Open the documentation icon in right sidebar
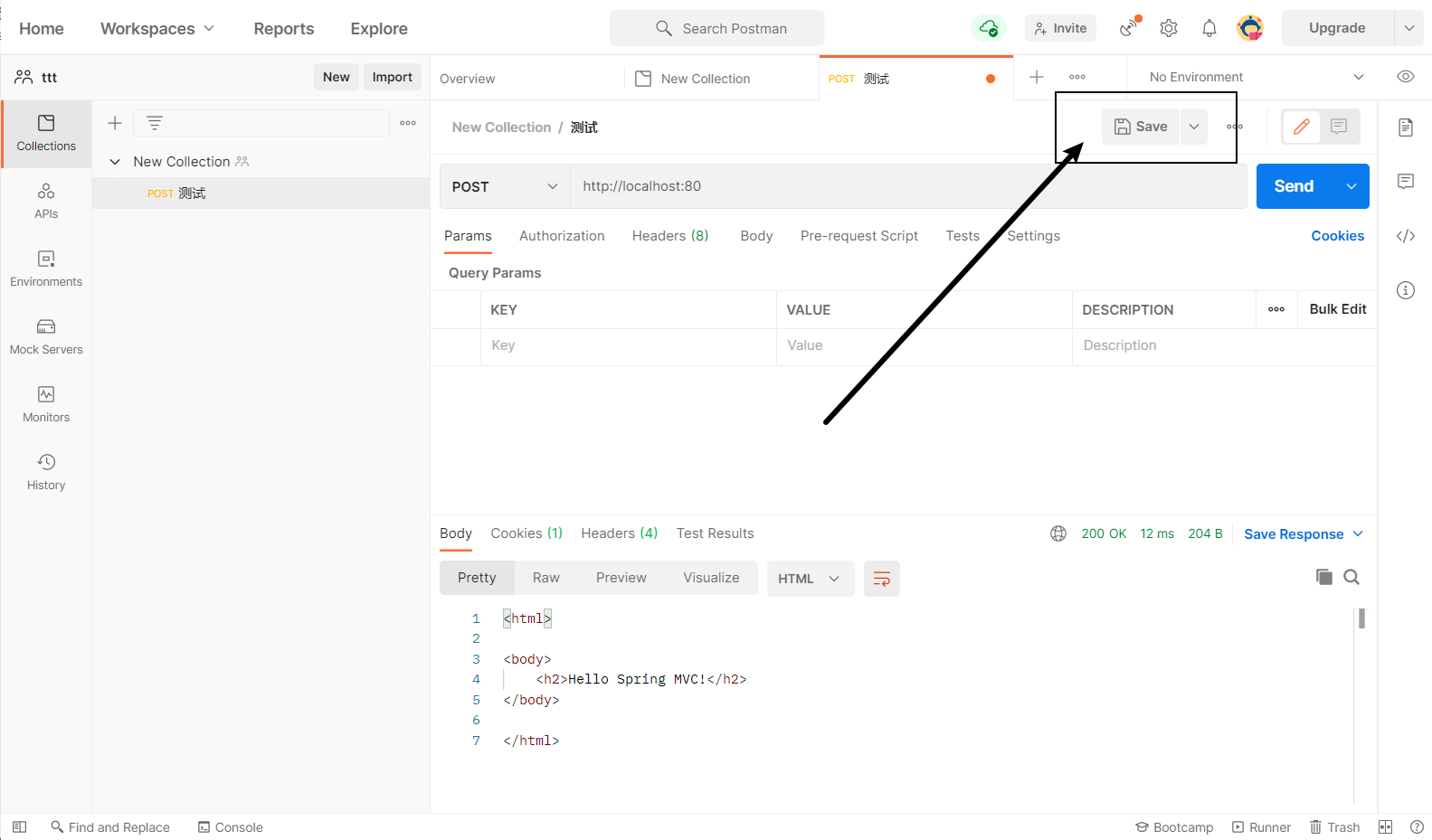Screen dimensions: 1432x840 (1406, 127)
